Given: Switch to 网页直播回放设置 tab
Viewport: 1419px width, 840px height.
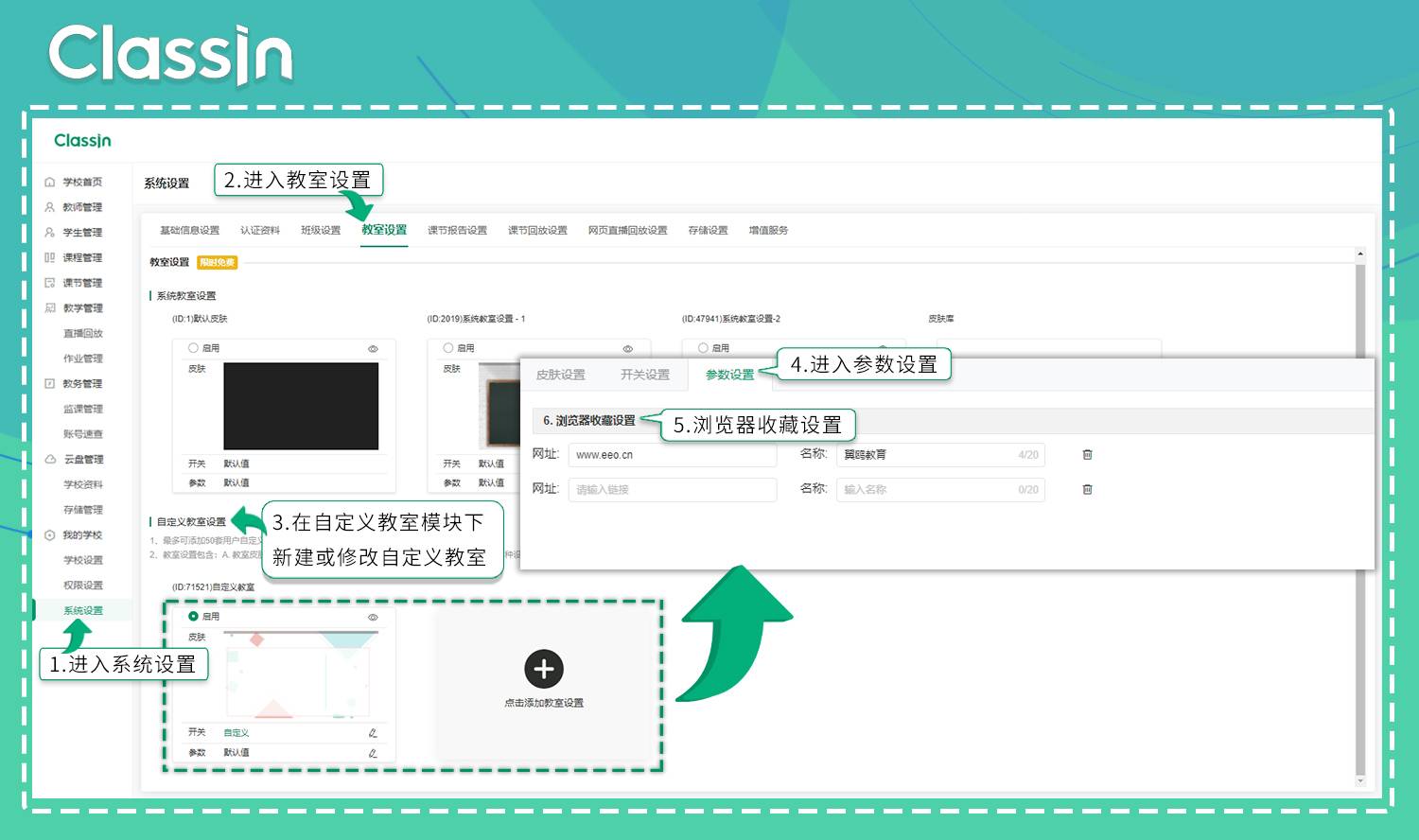Looking at the screenshot, I should (627, 230).
